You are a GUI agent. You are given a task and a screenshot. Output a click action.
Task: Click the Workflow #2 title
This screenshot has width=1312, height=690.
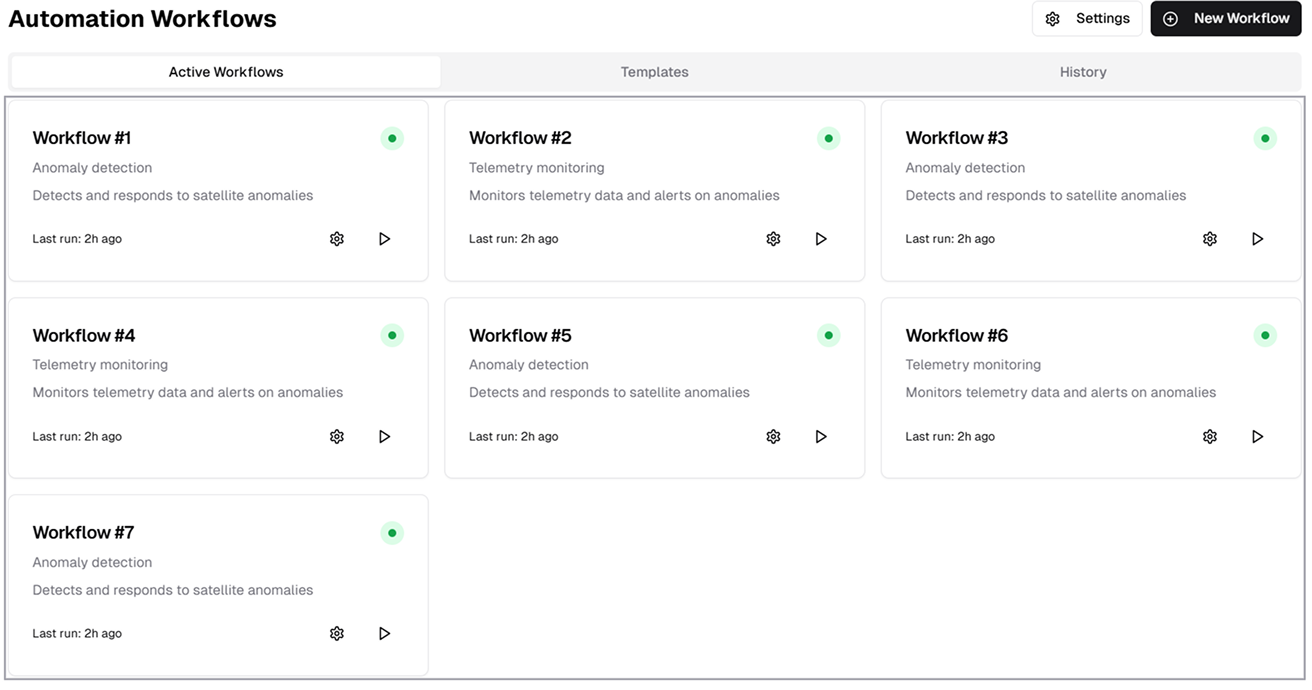coord(520,138)
